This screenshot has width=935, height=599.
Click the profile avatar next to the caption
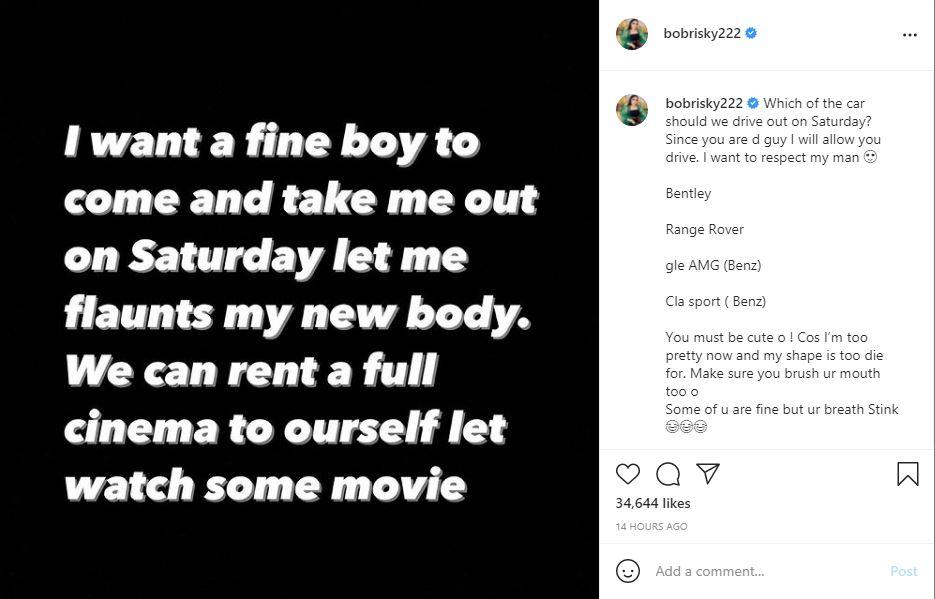(632, 110)
